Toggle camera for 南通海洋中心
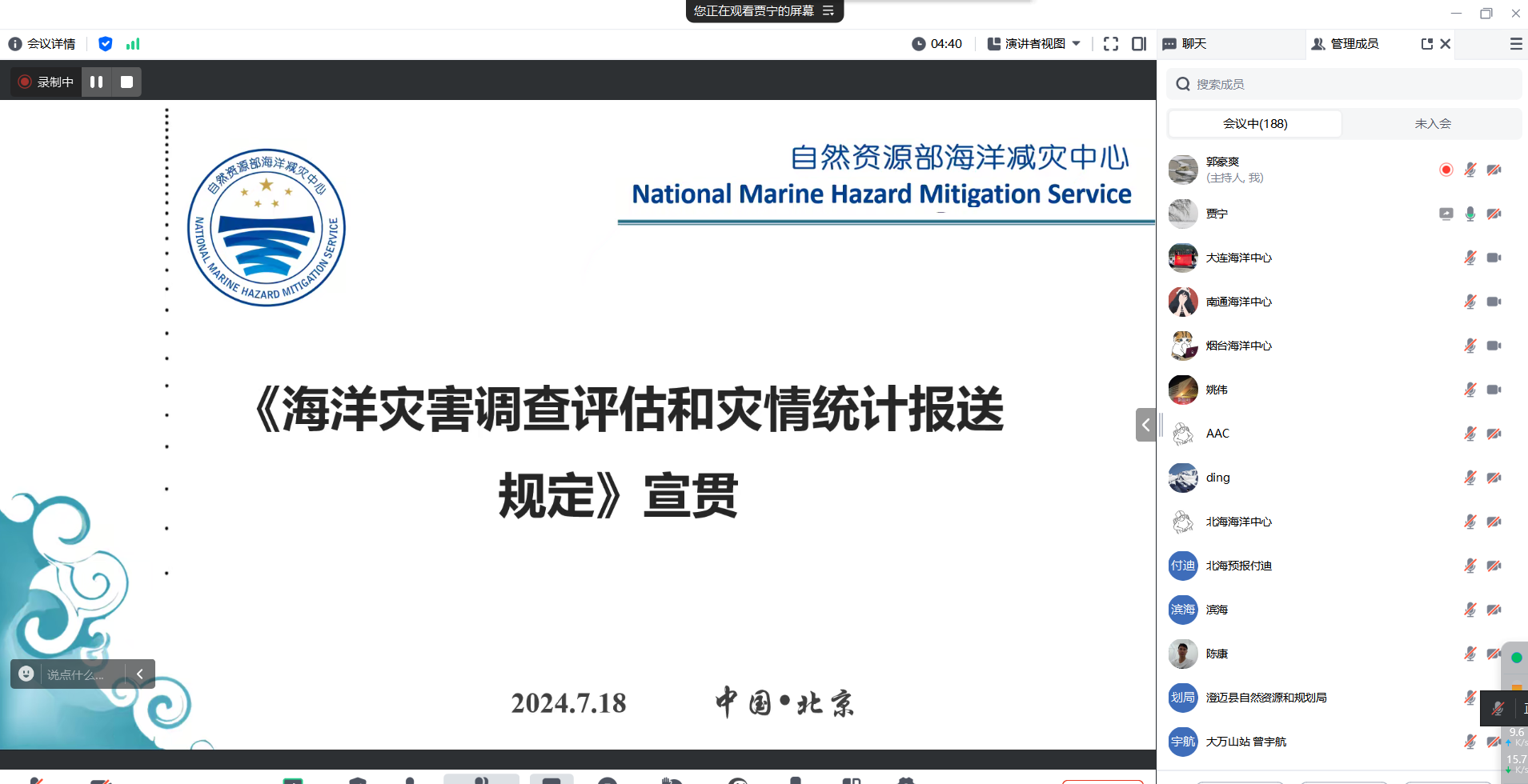 1494,302
